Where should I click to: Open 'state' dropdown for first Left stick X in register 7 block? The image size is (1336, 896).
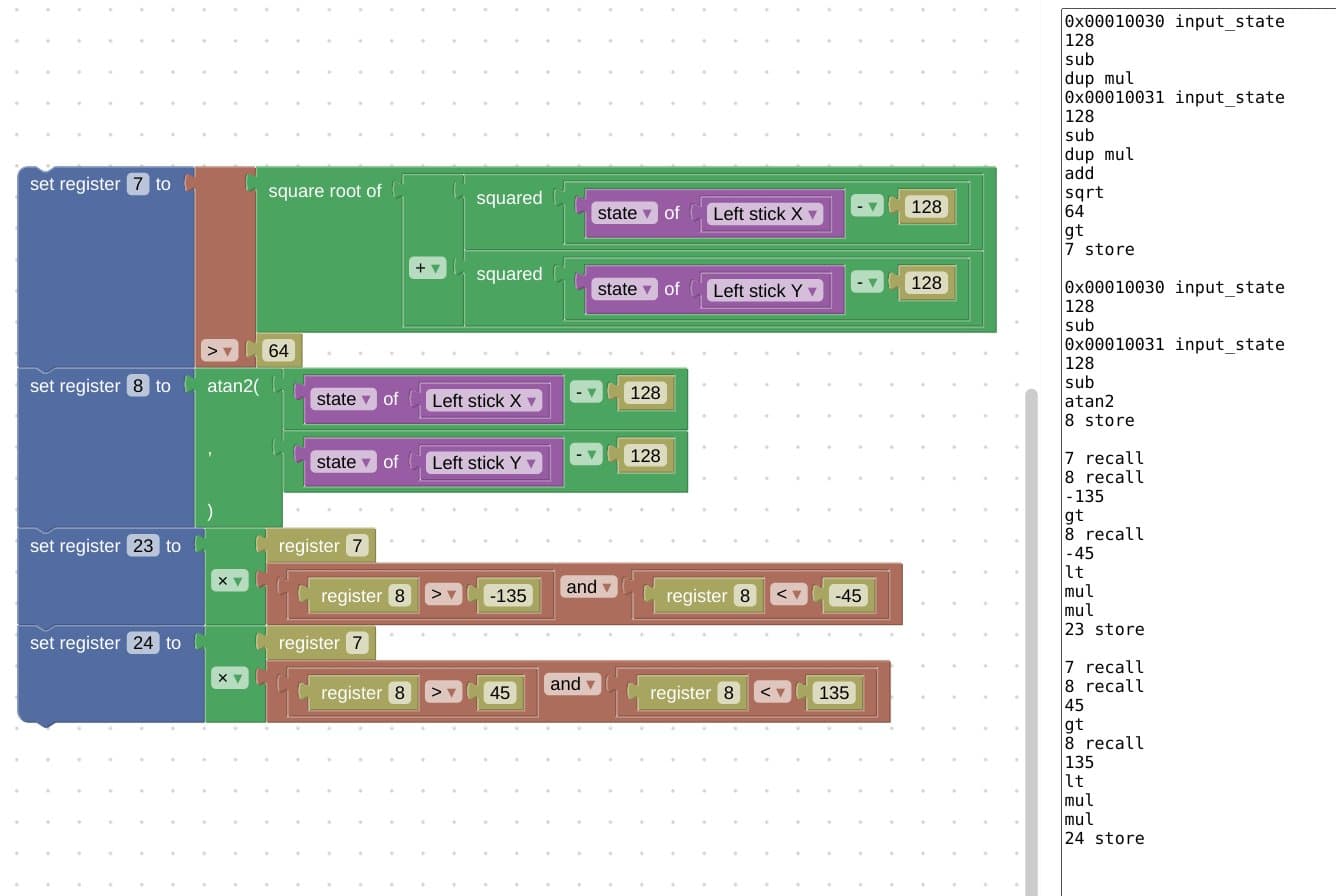pos(625,213)
